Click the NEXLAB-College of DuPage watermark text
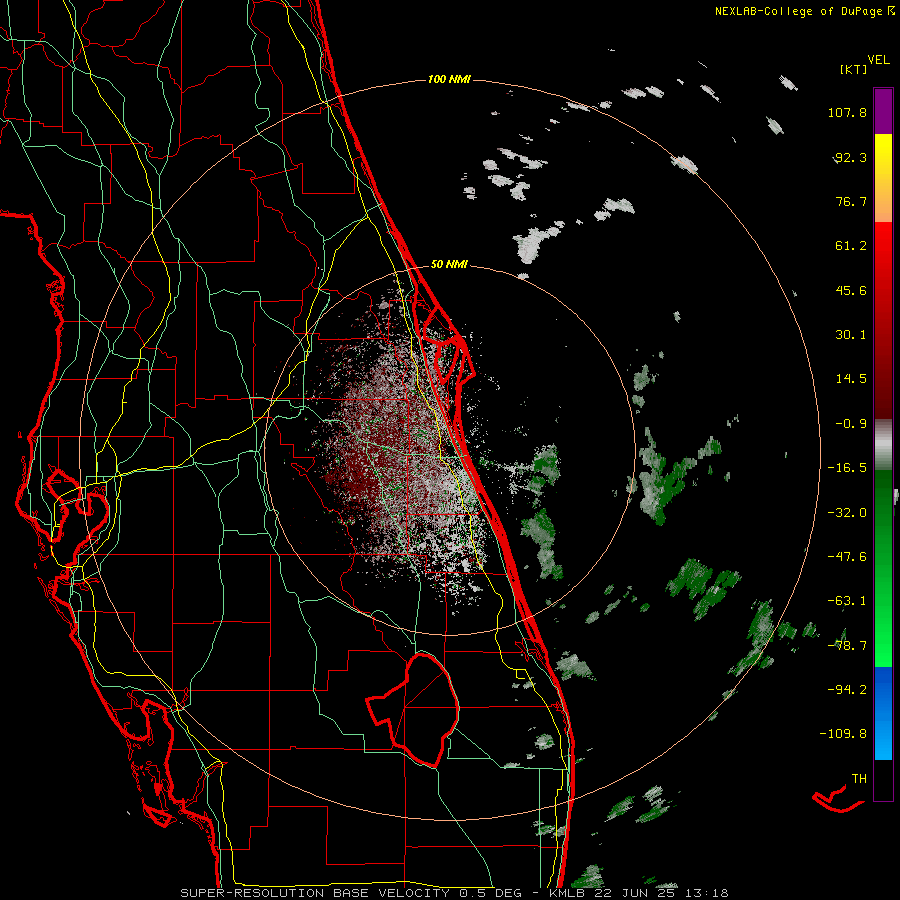This screenshot has width=900, height=900. coord(804,11)
